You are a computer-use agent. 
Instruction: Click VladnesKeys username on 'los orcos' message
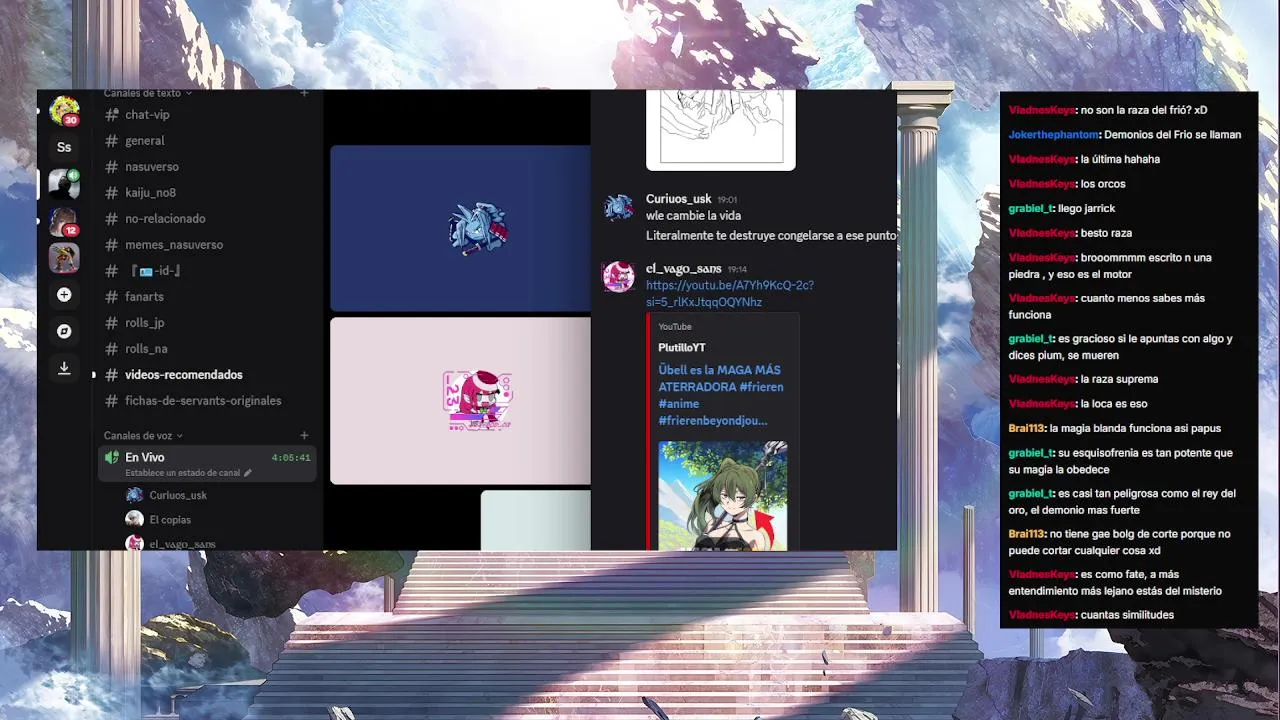pos(1042,184)
